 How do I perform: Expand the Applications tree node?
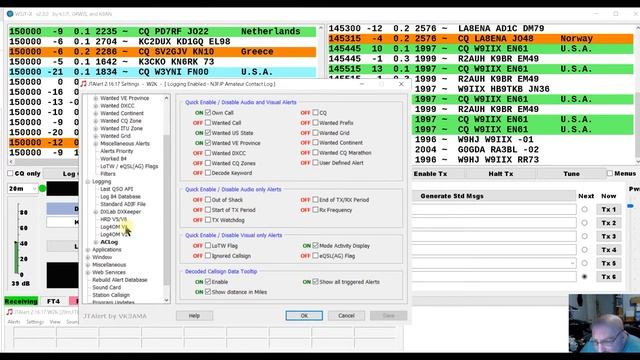[x=88, y=250]
